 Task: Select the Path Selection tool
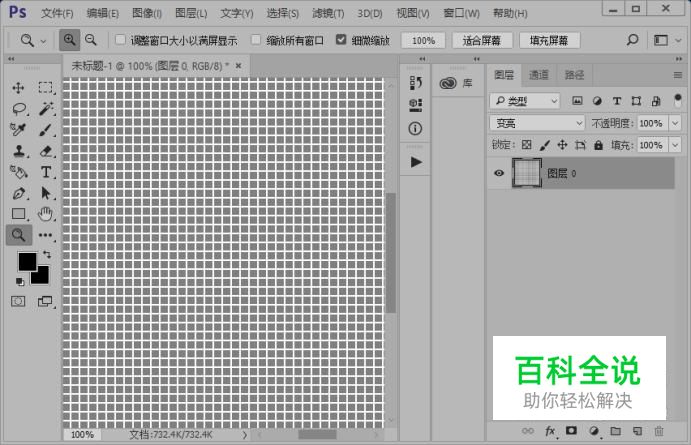click(x=46, y=193)
